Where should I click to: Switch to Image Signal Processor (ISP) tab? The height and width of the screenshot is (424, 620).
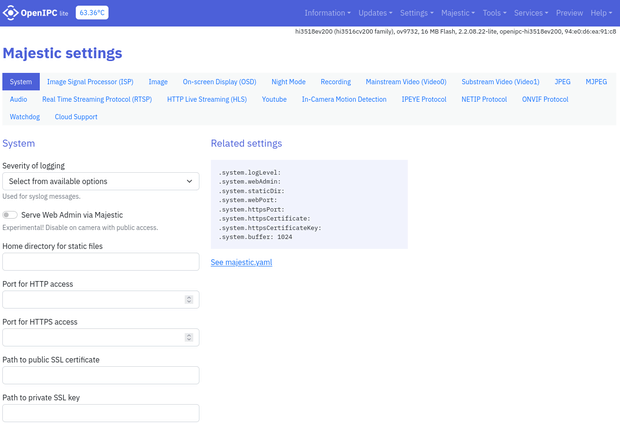point(90,82)
